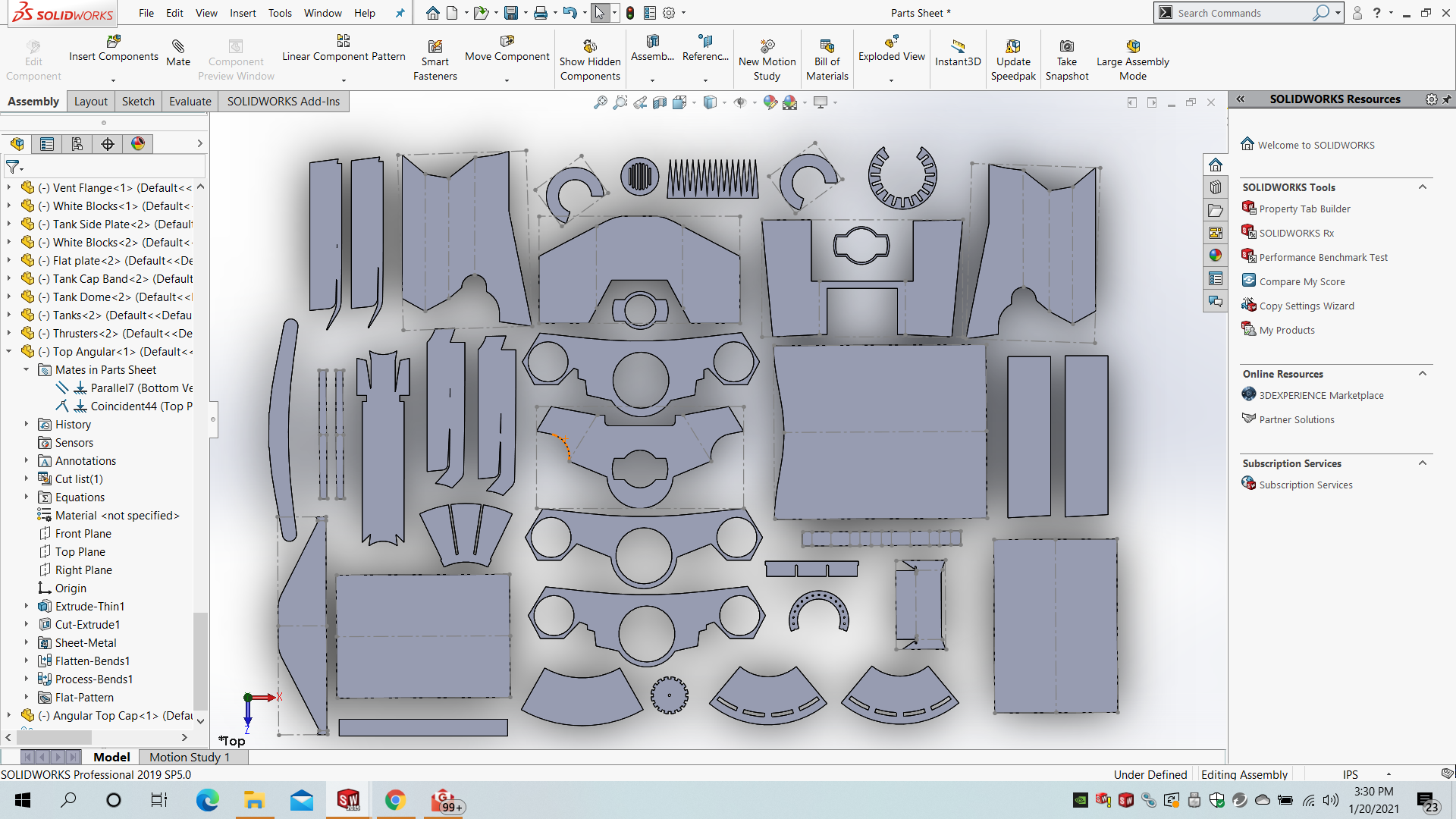1456x819 pixels.
Task: Toggle the select cursor tool
Action: click(x=600, y=13)
